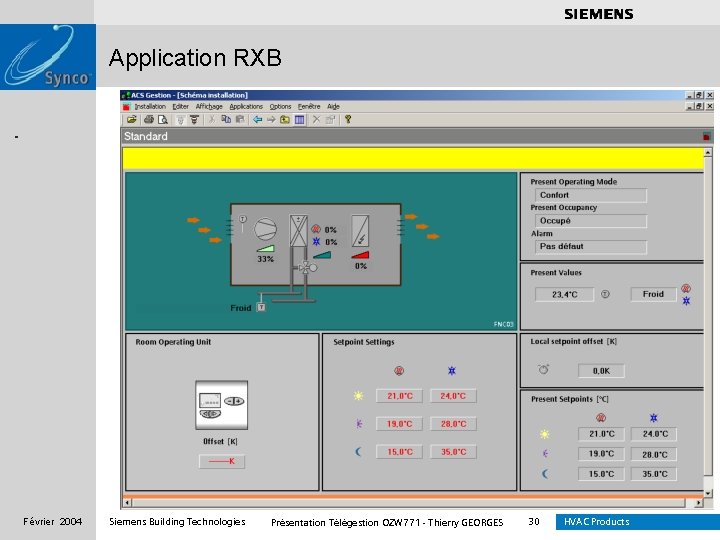Click Present Setpoints value 15.0°C
Image resolution: width=720 pixels, height=540 pixels.
(601, 474)
